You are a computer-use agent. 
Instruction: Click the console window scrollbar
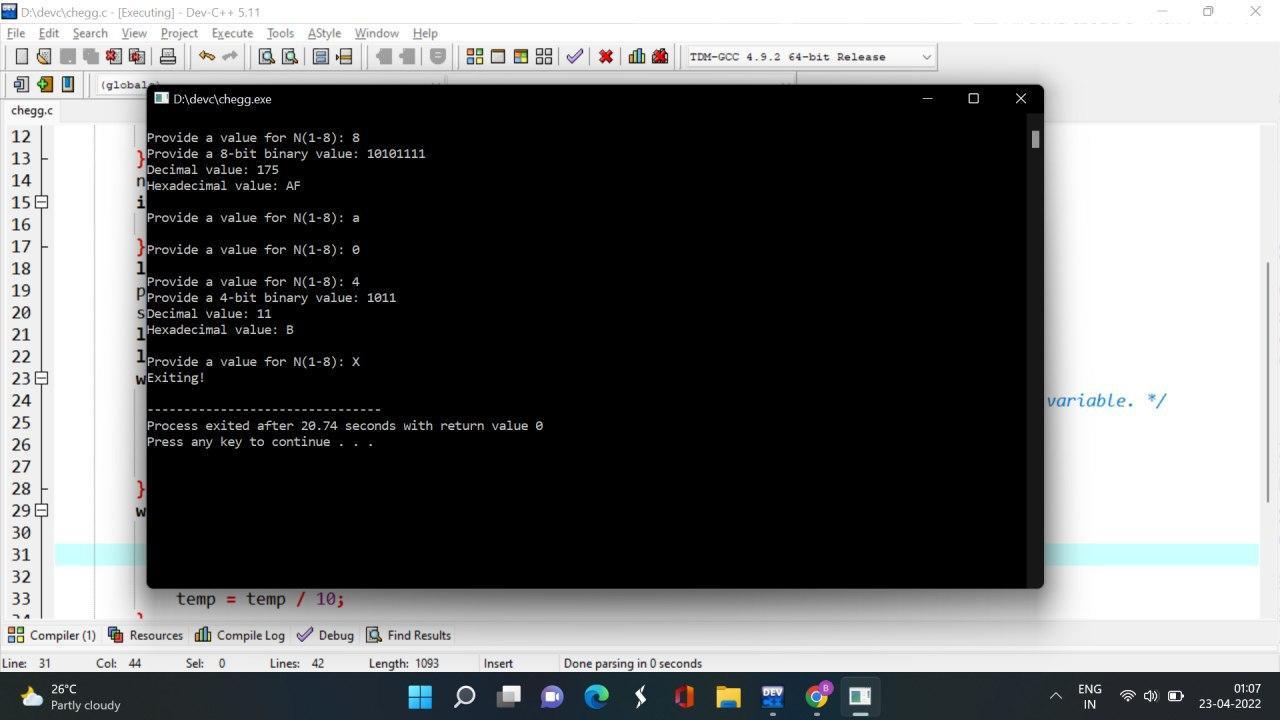[x=1034, y=140]
